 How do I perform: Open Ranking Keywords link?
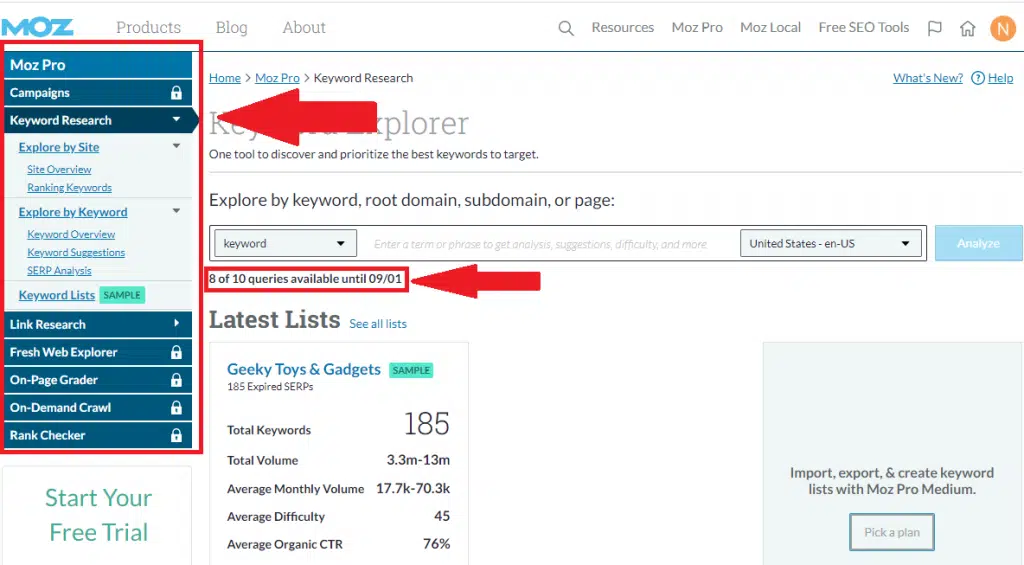[x=69, y=187]
